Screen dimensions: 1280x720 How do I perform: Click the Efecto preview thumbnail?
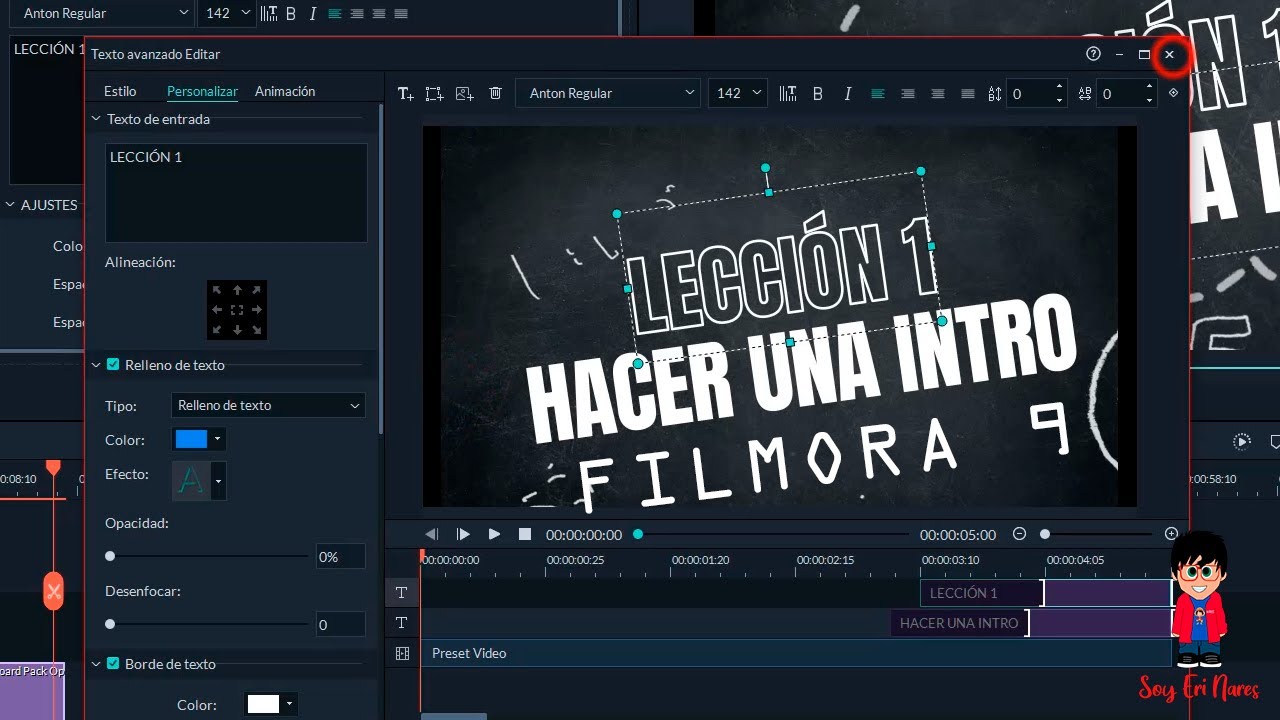click(x=192, y=481)
